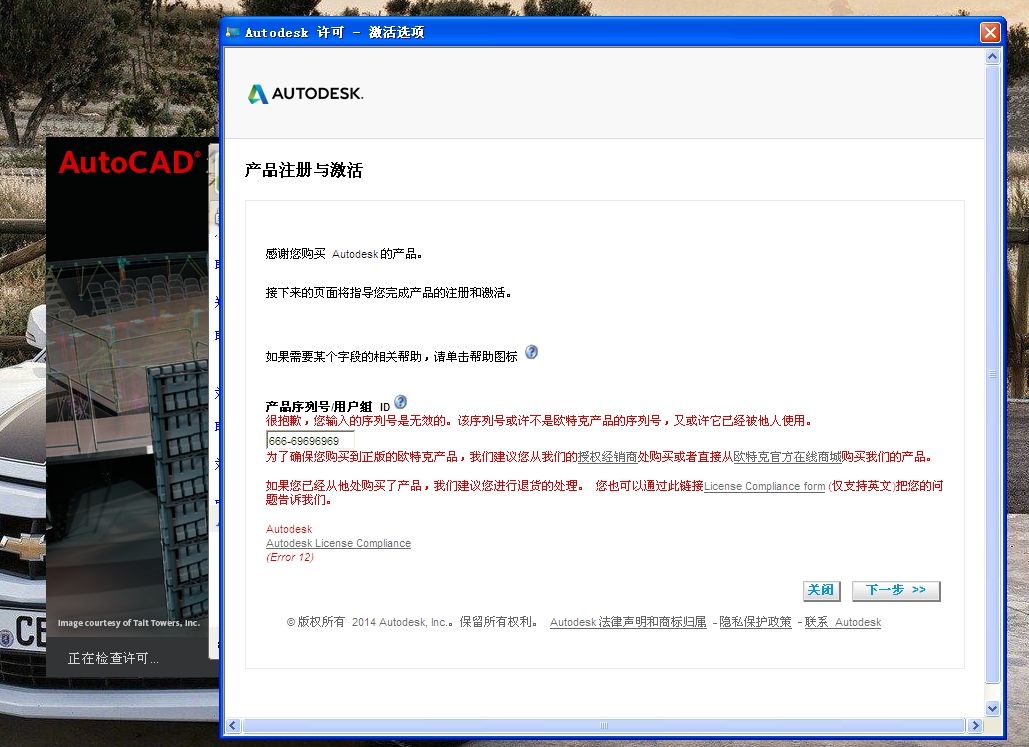Viewport: 1029px width, 747px height.
Task: Click the 产品注册与激活 heading
Action: (x=304, y=170)
